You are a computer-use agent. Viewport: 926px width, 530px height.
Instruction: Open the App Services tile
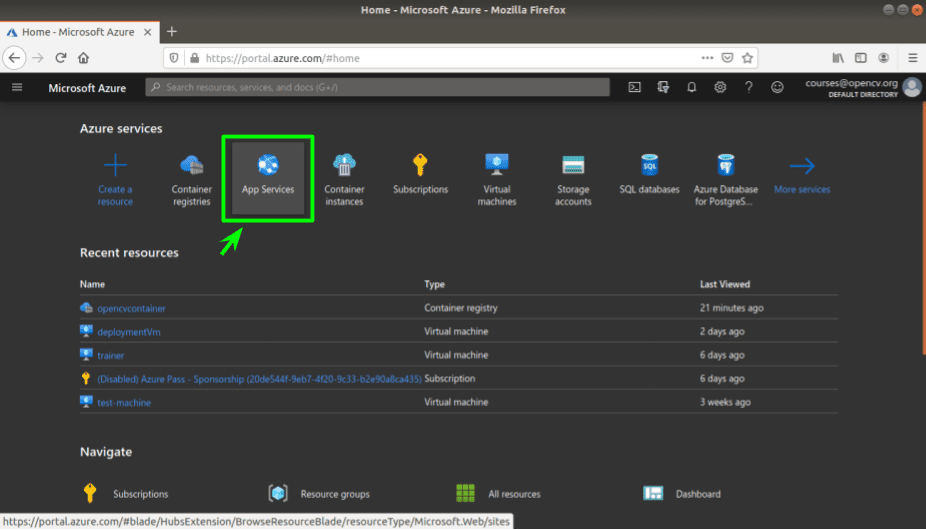[268, 178]
